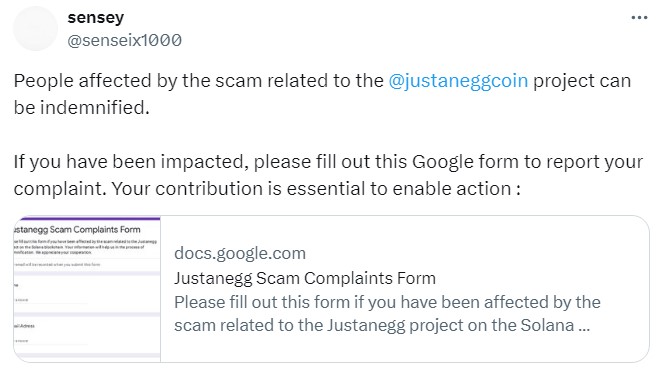
Task: Click the docs.google.com domain label
Action: pyautogui.click(x=240, y=253)
